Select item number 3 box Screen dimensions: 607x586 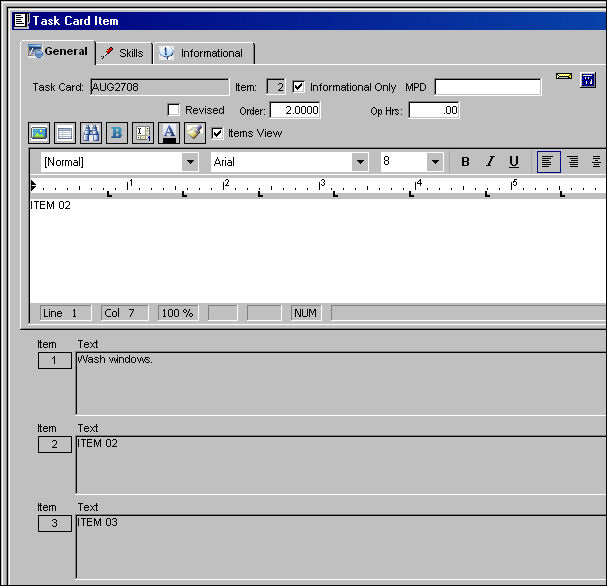pos(55,523)
